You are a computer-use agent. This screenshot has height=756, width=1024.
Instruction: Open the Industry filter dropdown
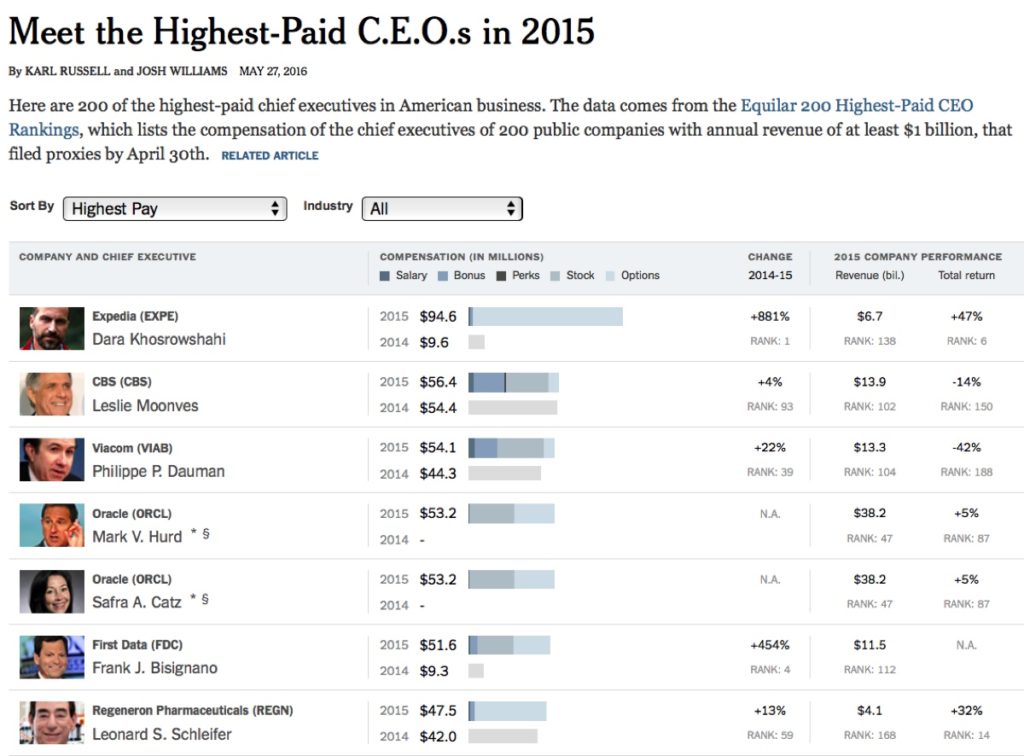[442, 209]
